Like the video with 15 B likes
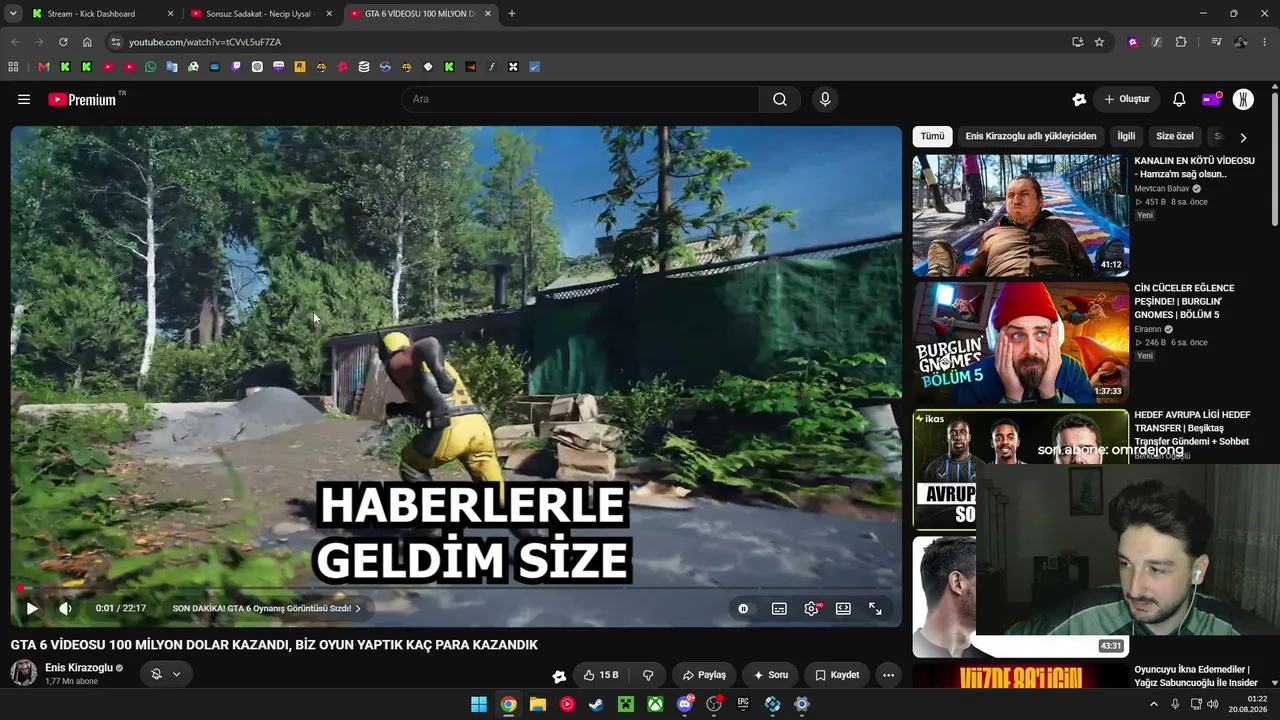Viewport: 1280px width, 720px height. coord(601,675)
